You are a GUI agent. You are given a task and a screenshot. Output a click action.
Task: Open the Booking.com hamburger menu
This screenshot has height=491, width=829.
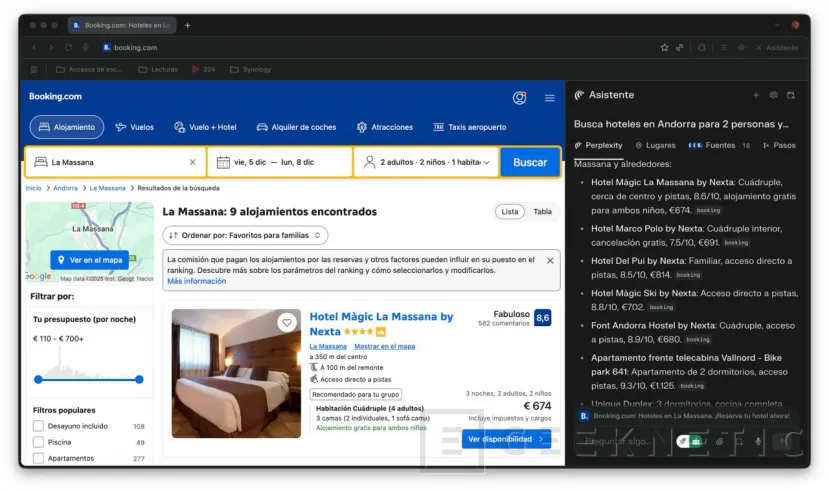tap(550, 98)
